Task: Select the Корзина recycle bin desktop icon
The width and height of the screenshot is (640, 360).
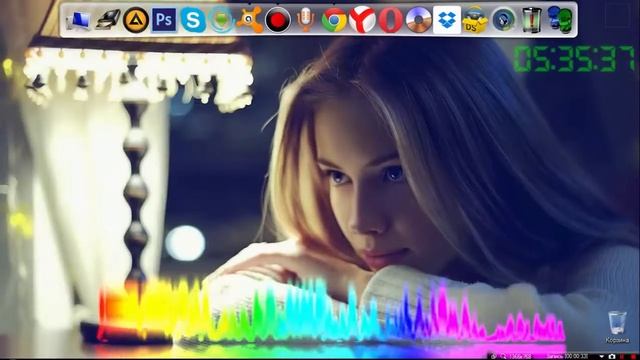Action: click(x=617, y=327)
